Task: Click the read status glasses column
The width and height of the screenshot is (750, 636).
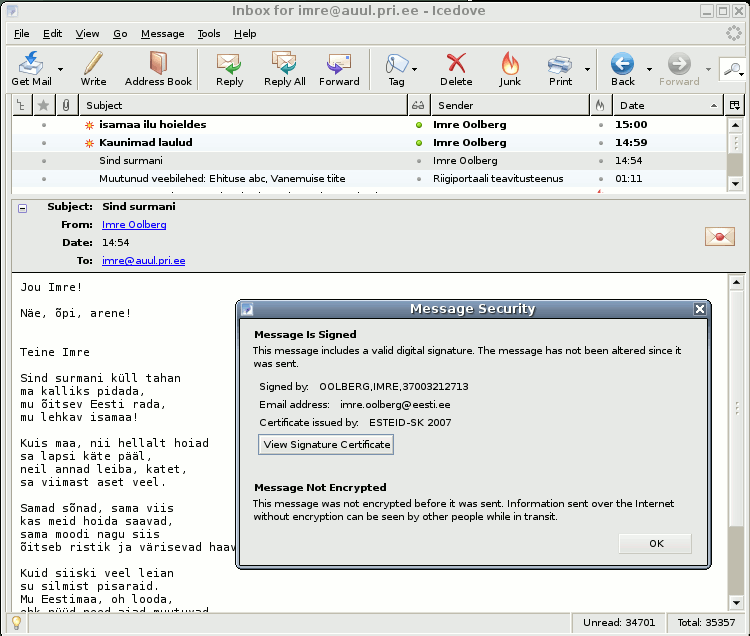Action: 418,105
